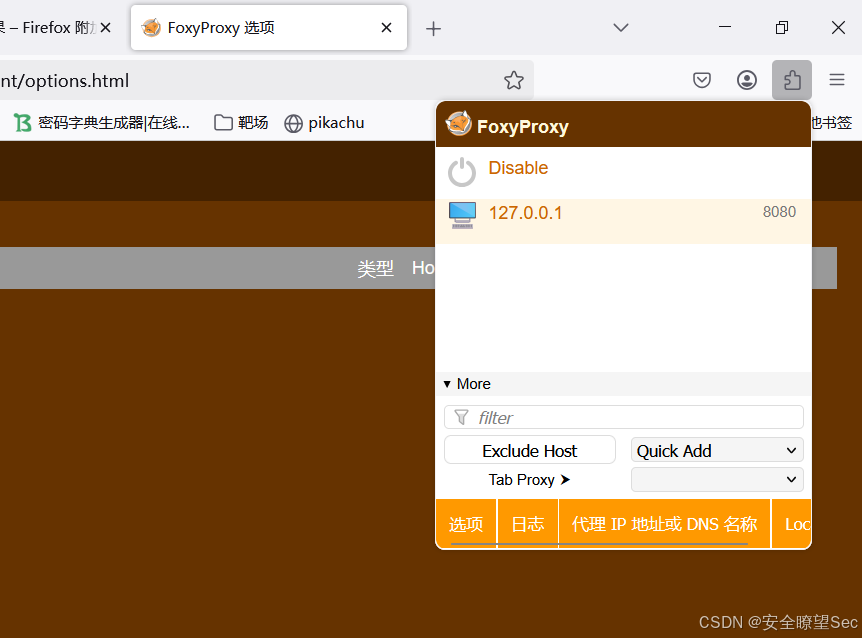Open the Firefox hamburger application menu
862x638 pixels.
click(837, 80)
